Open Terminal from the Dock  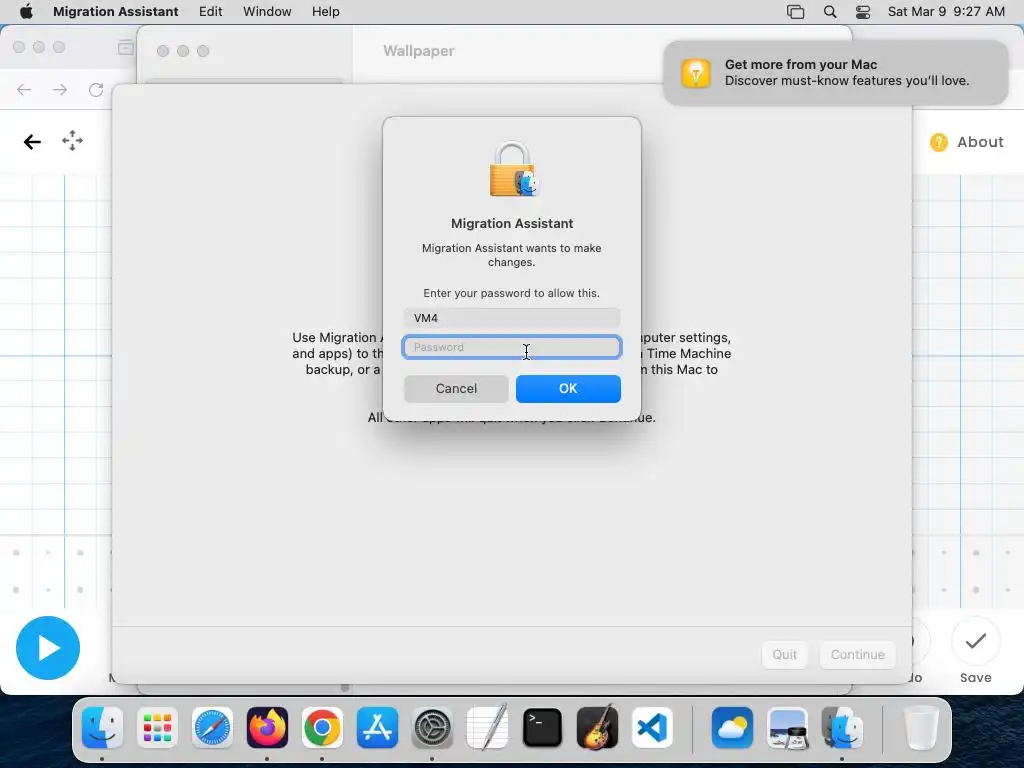tap(542, 728)
